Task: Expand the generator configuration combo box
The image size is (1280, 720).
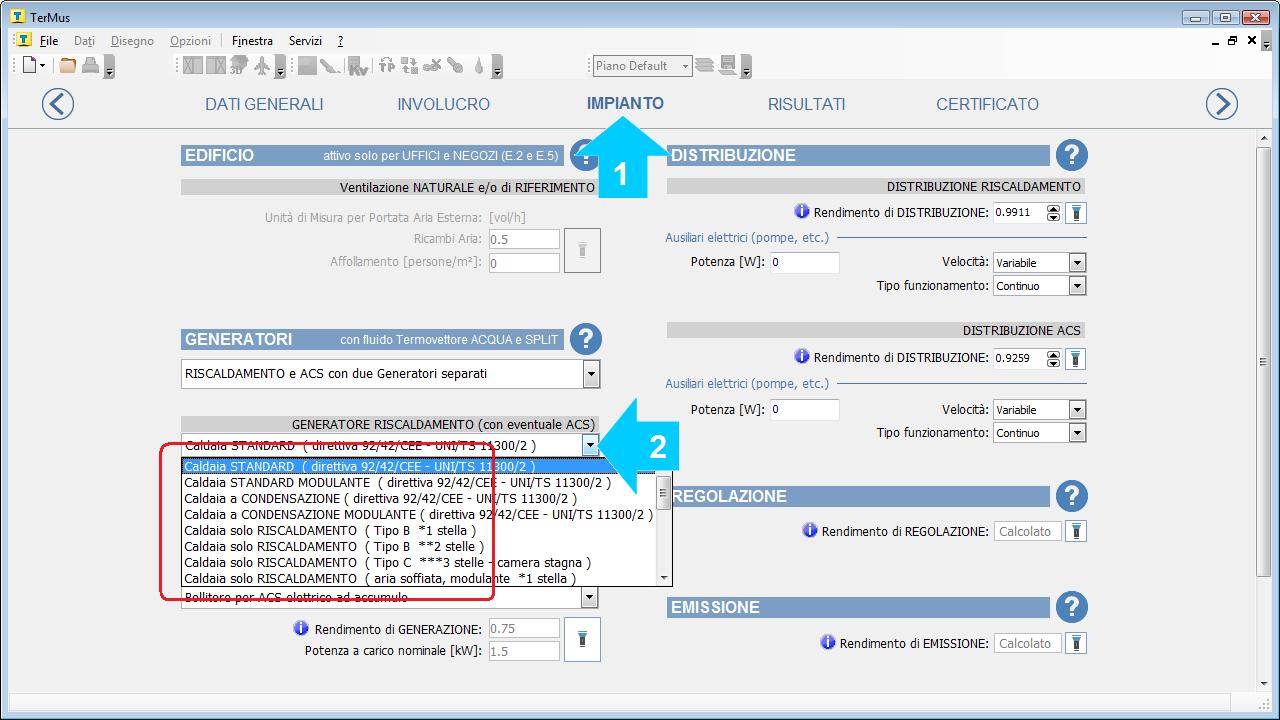Action: click(x=591, y=374)
